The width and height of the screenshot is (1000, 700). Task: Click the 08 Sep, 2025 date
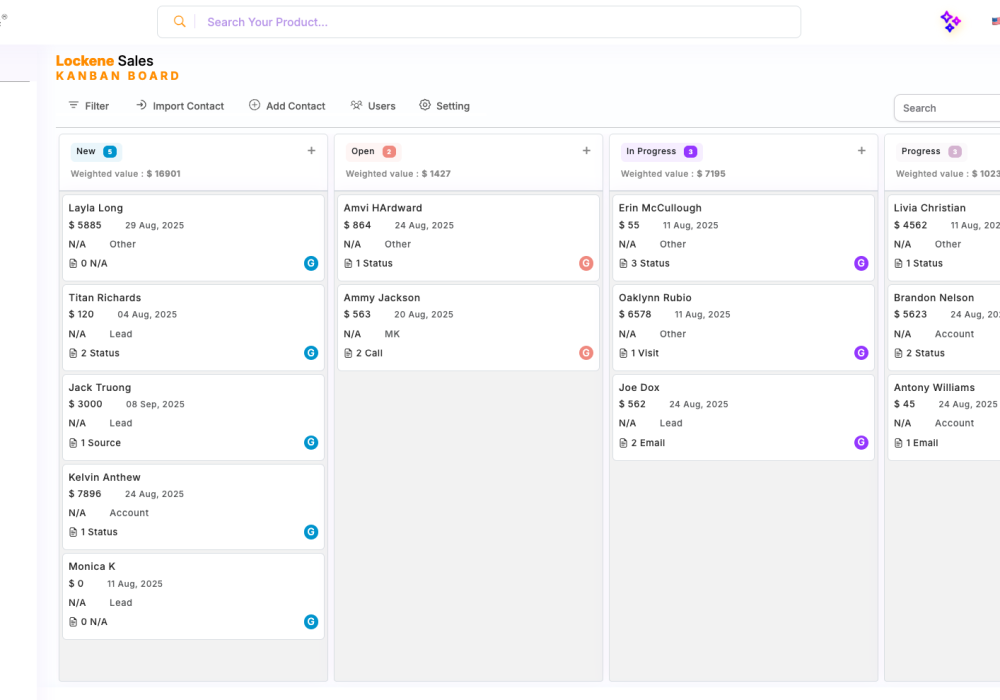(x=155, y=404)
